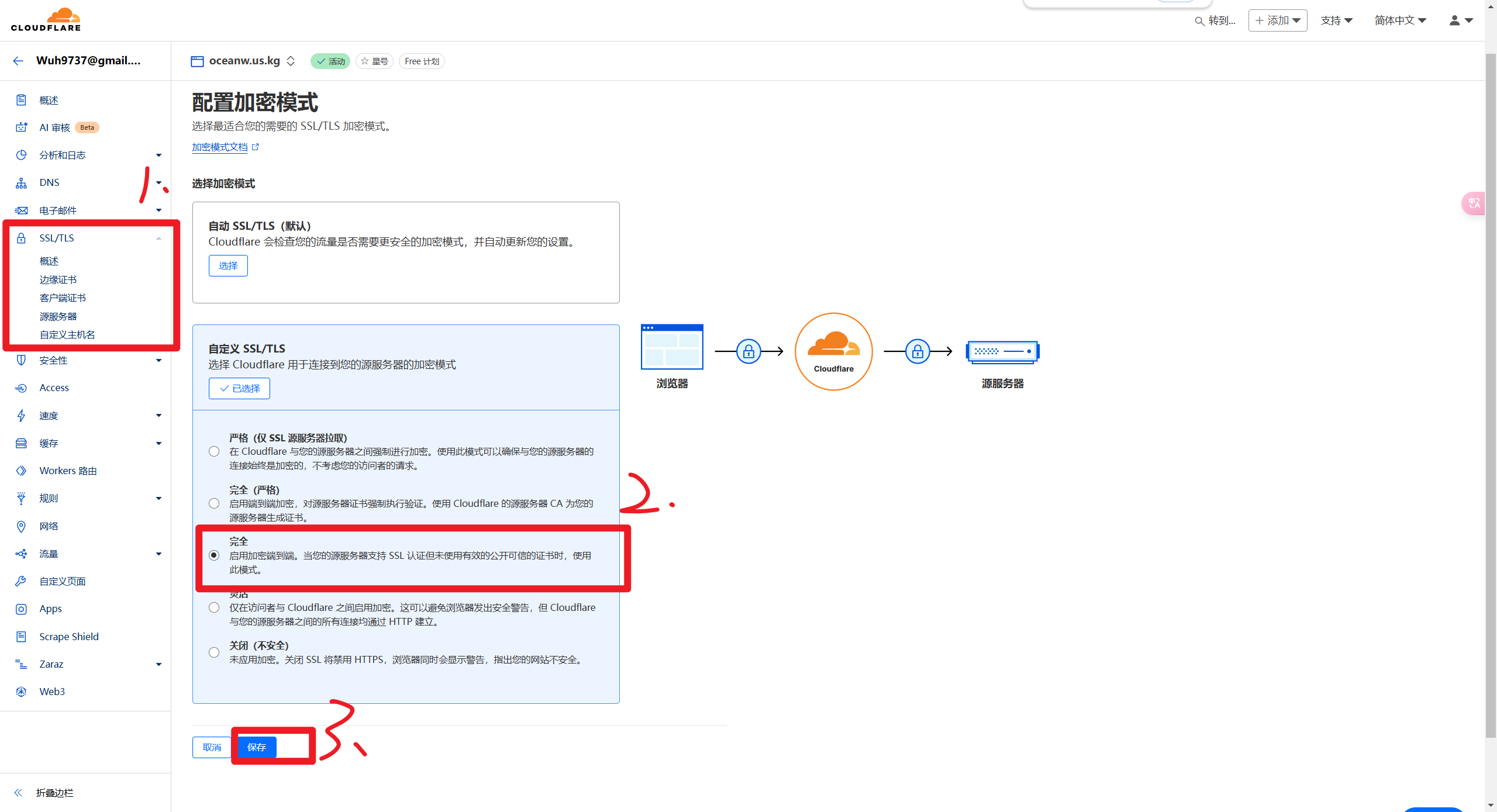Click the back arrow beside account email

click(18, 61)
